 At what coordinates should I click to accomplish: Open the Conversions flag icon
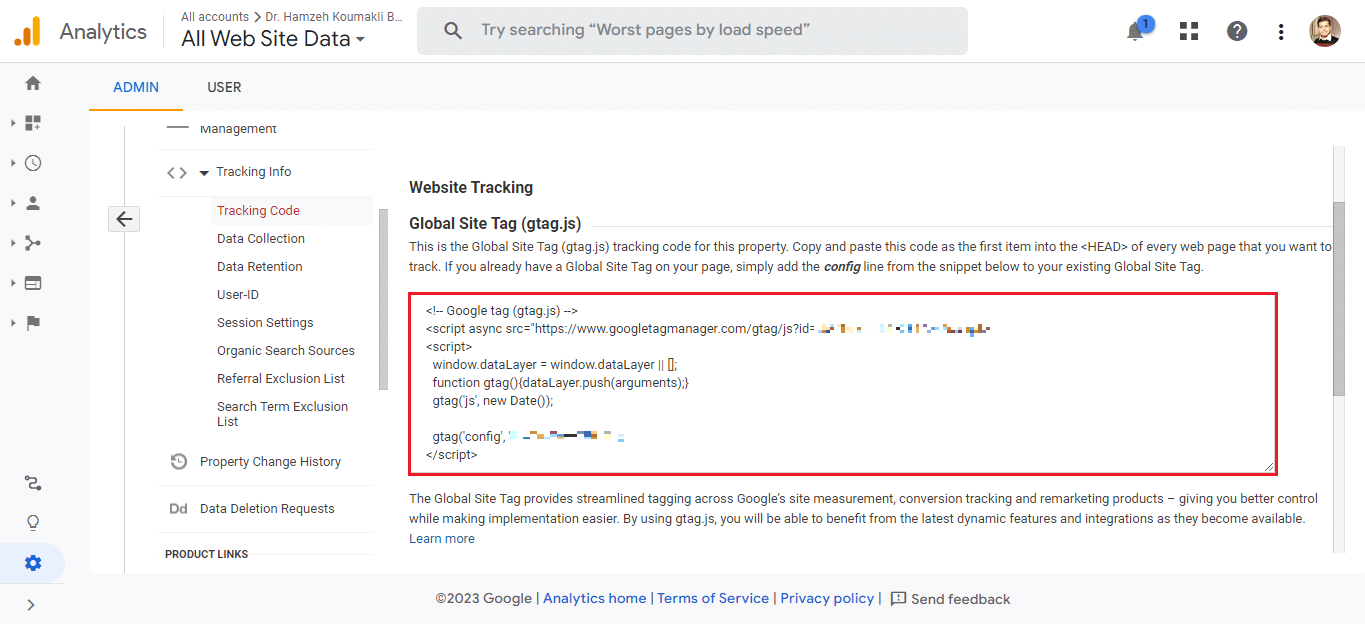(33, 323)
